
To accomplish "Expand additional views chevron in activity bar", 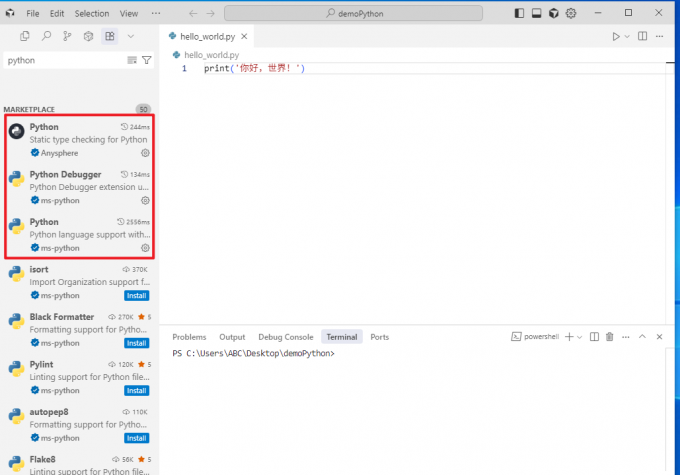I will click(131, 36).
